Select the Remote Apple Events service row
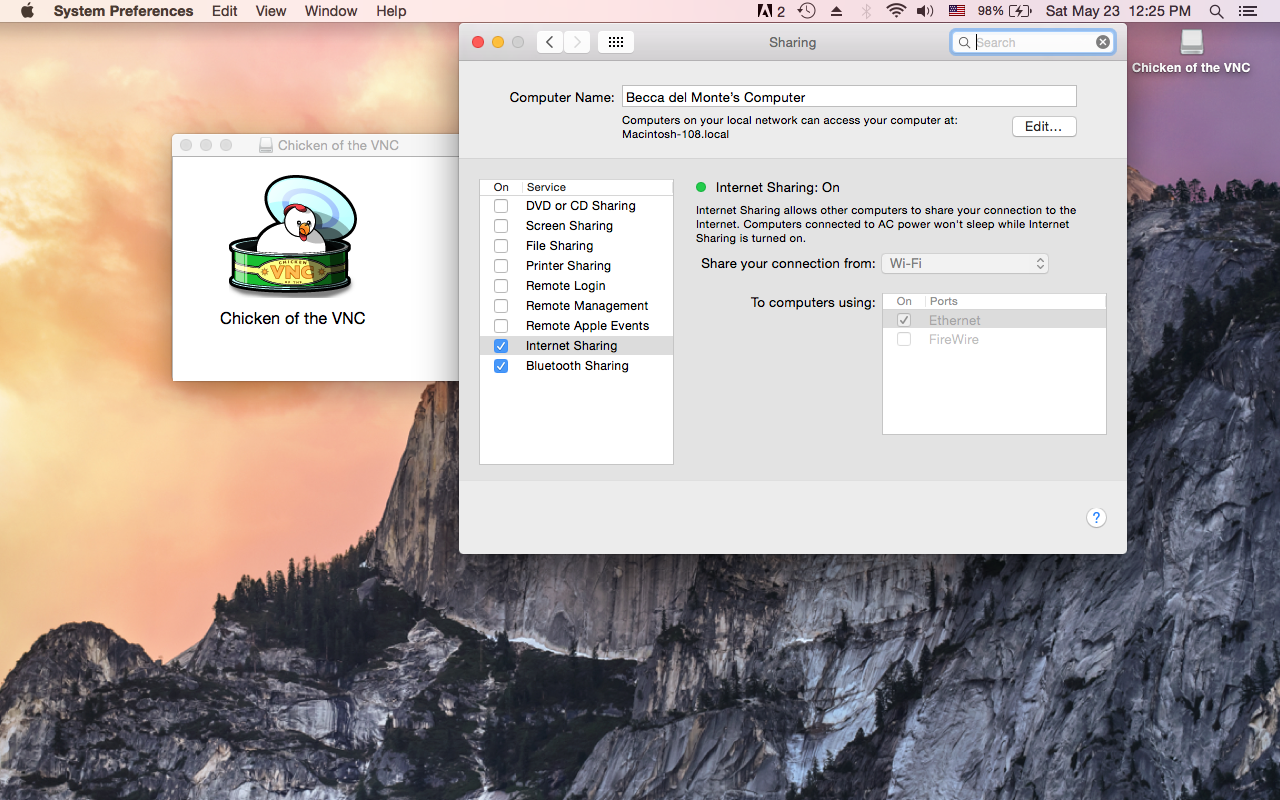 pyautogui.click(x=576, y=326)
